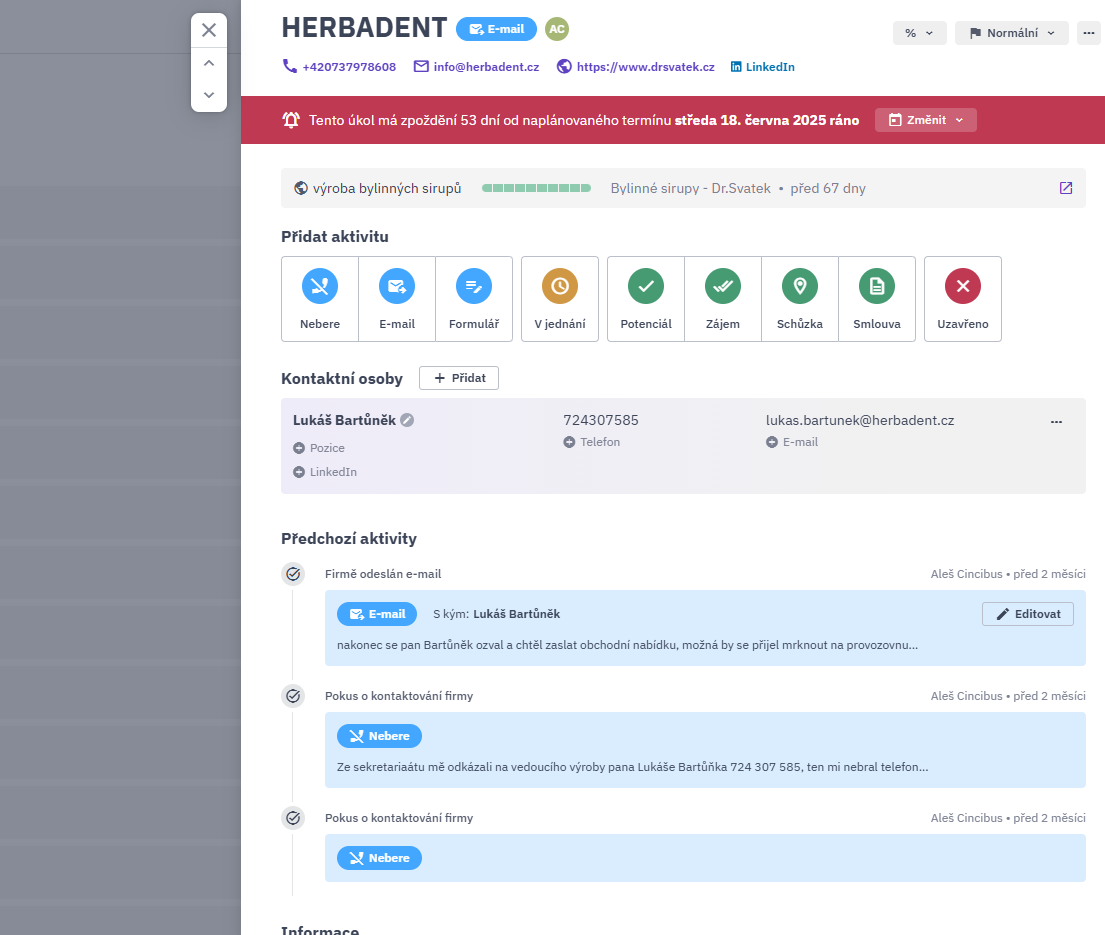Viewport: 1105px width, 935px height.
Task: Click Editovat on the e-mail activity
Action: coord(1027,614)
